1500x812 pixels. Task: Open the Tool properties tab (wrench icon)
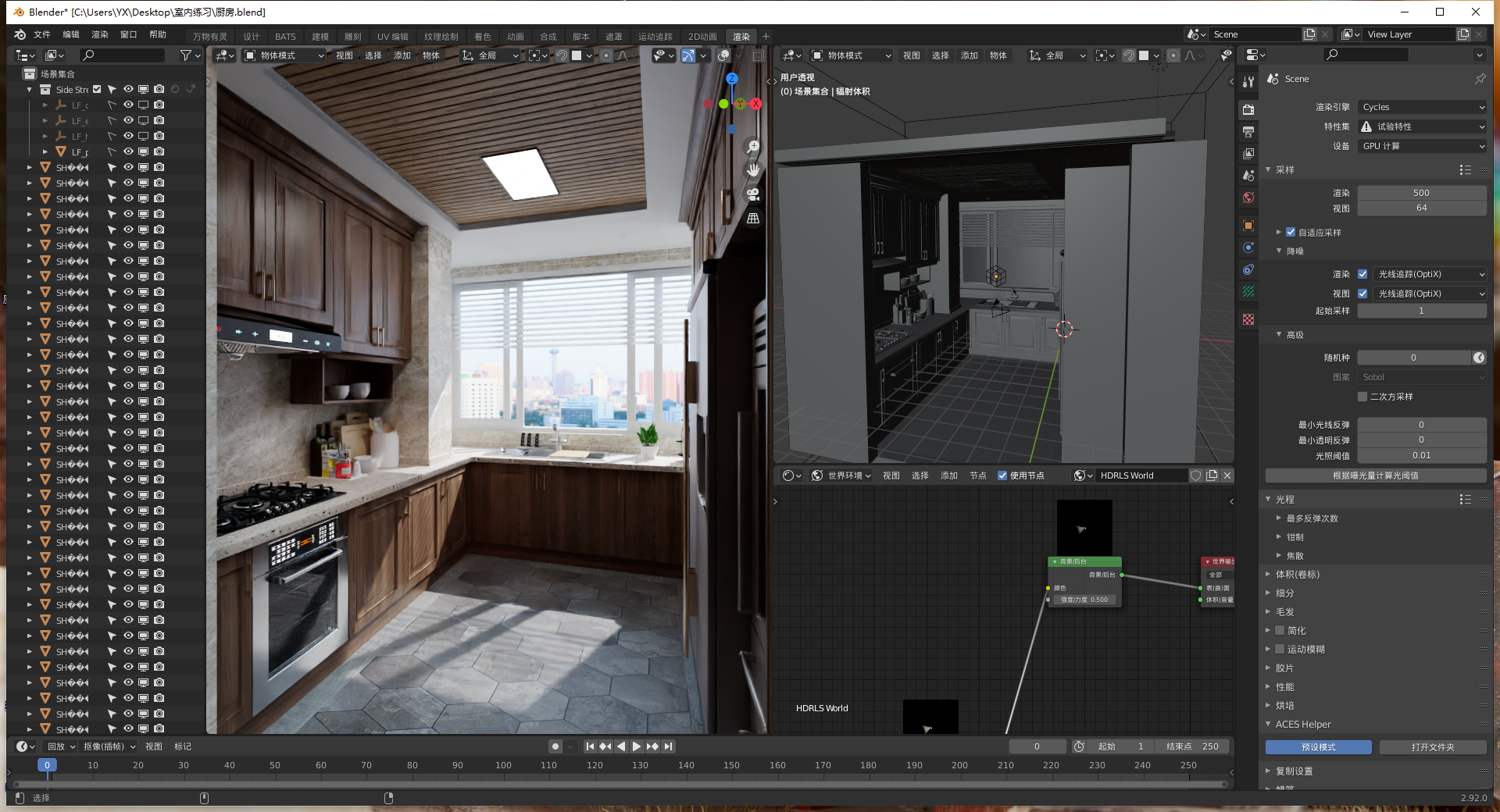point(1248,82)
